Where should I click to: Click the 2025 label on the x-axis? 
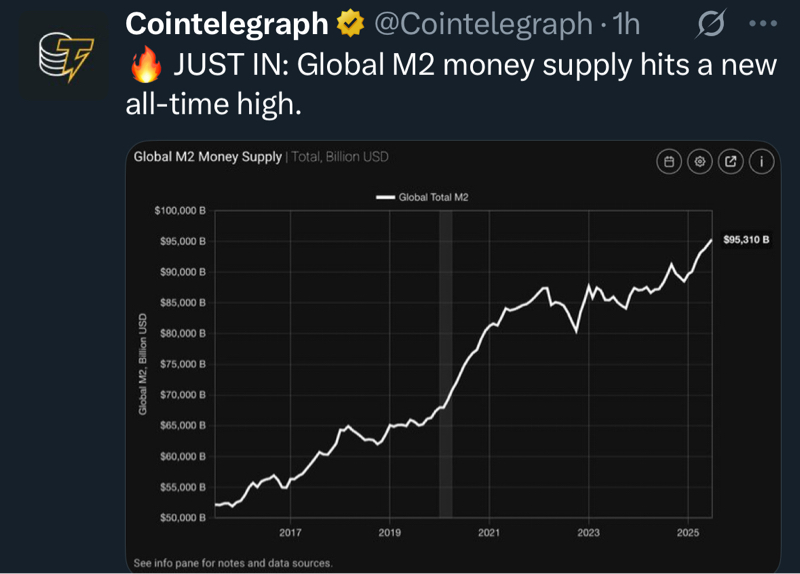pyautogui.click(x=688, y=532)
